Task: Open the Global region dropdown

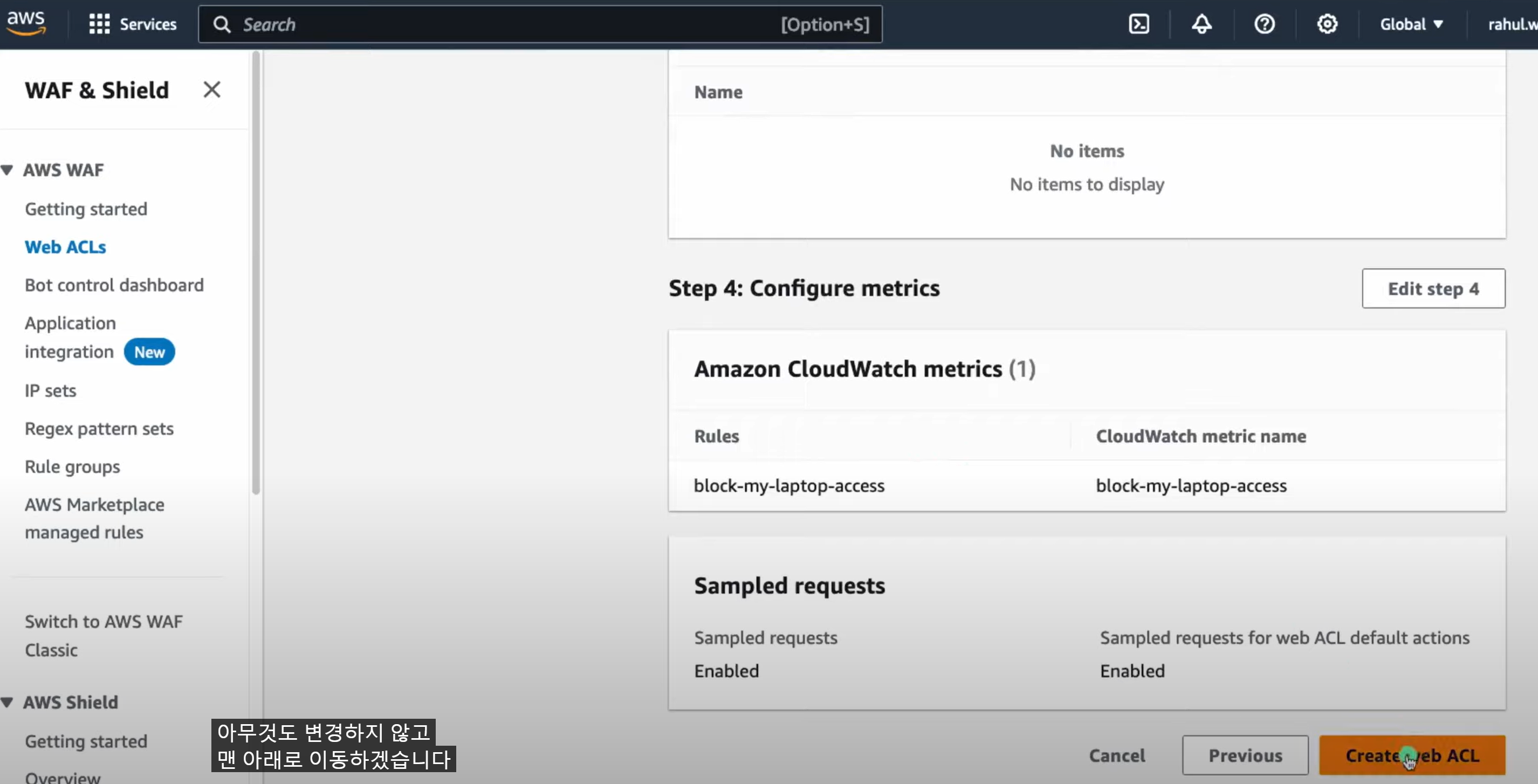Action: tap(1411, 24)
